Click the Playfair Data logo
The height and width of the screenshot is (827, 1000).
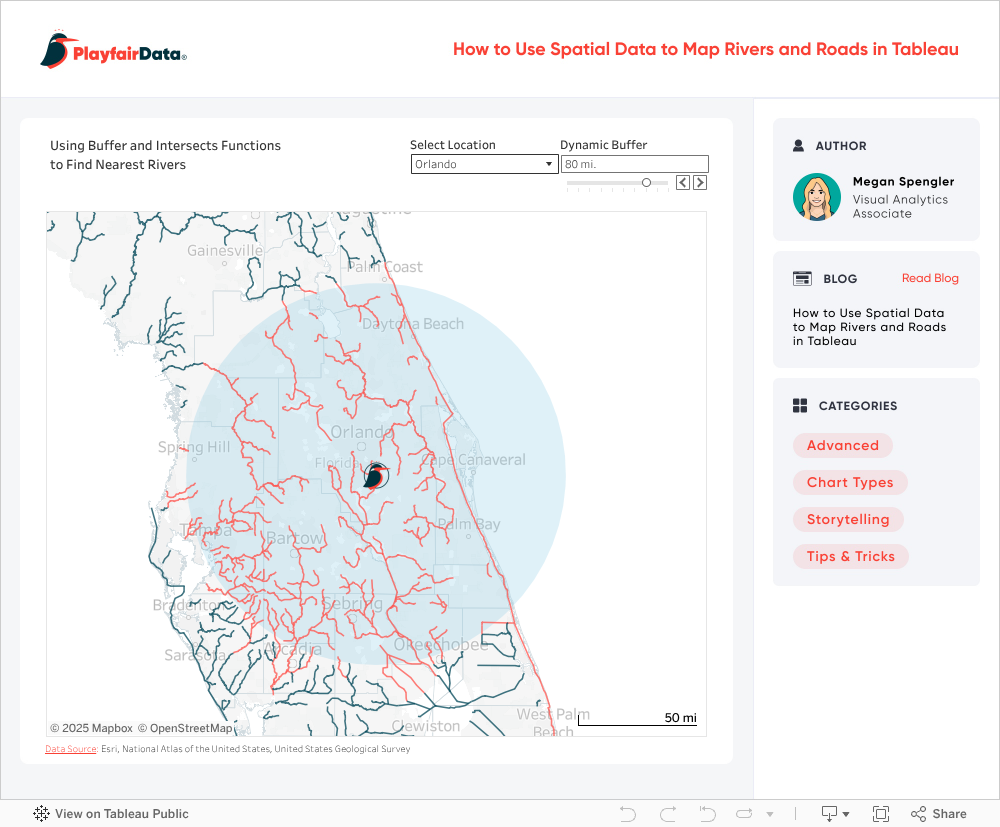(113, 50)
